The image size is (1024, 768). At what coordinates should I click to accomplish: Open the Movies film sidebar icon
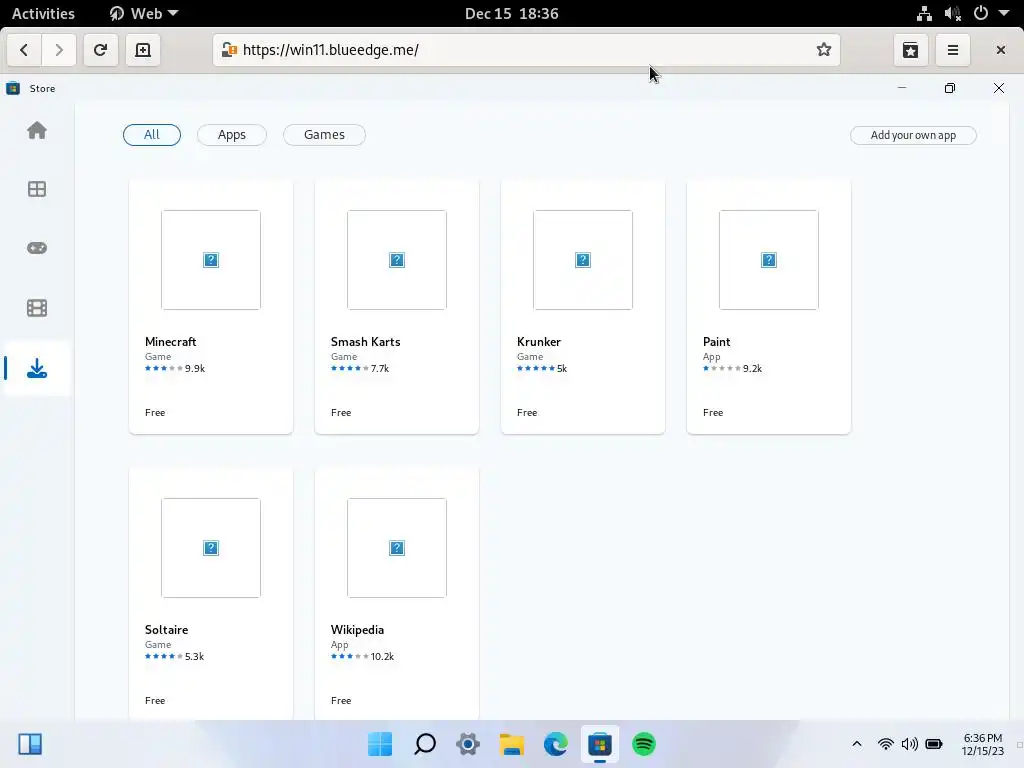[37, 308]
